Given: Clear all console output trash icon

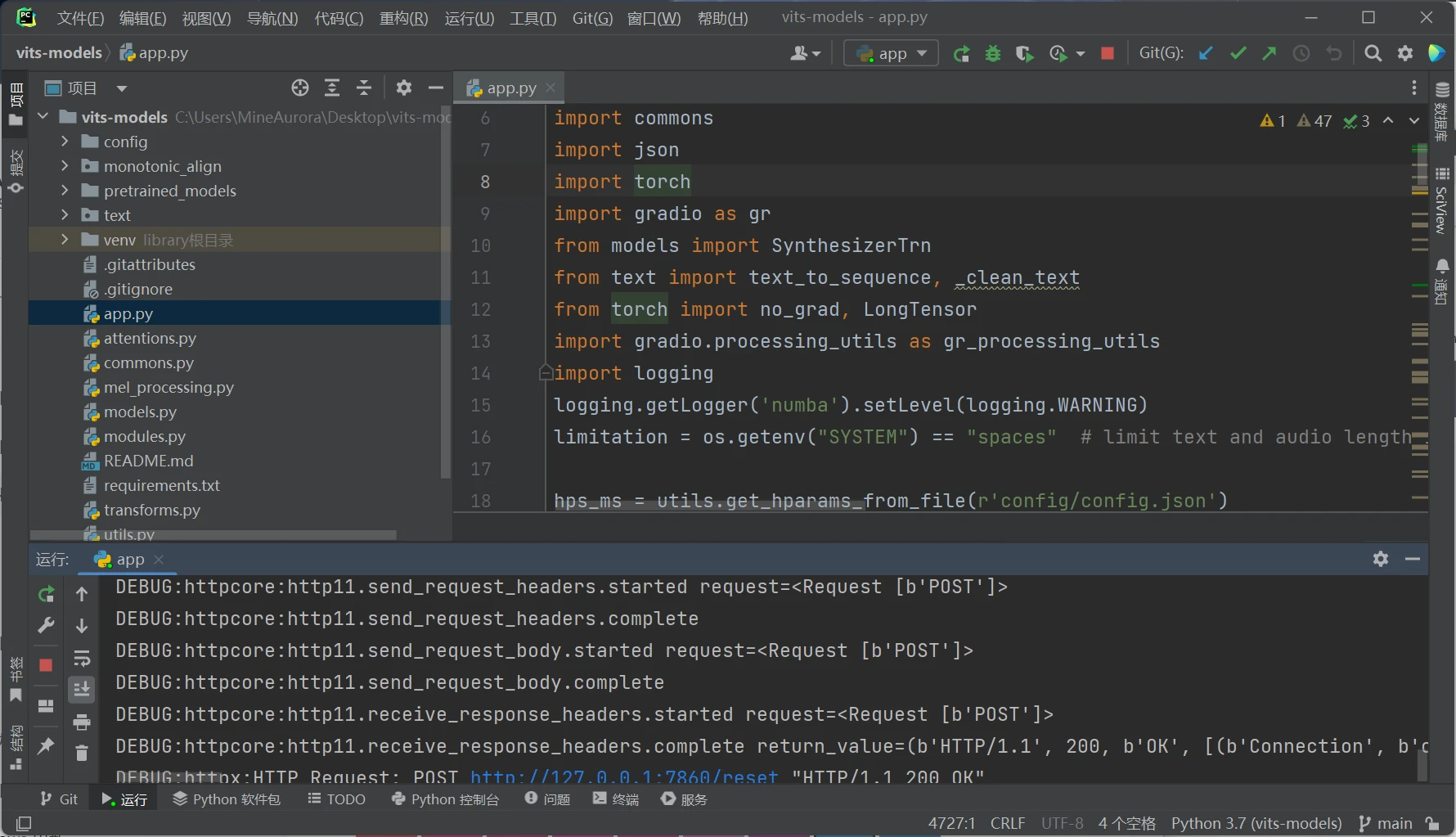Looking at the screenshot, I should coord(82,753).
